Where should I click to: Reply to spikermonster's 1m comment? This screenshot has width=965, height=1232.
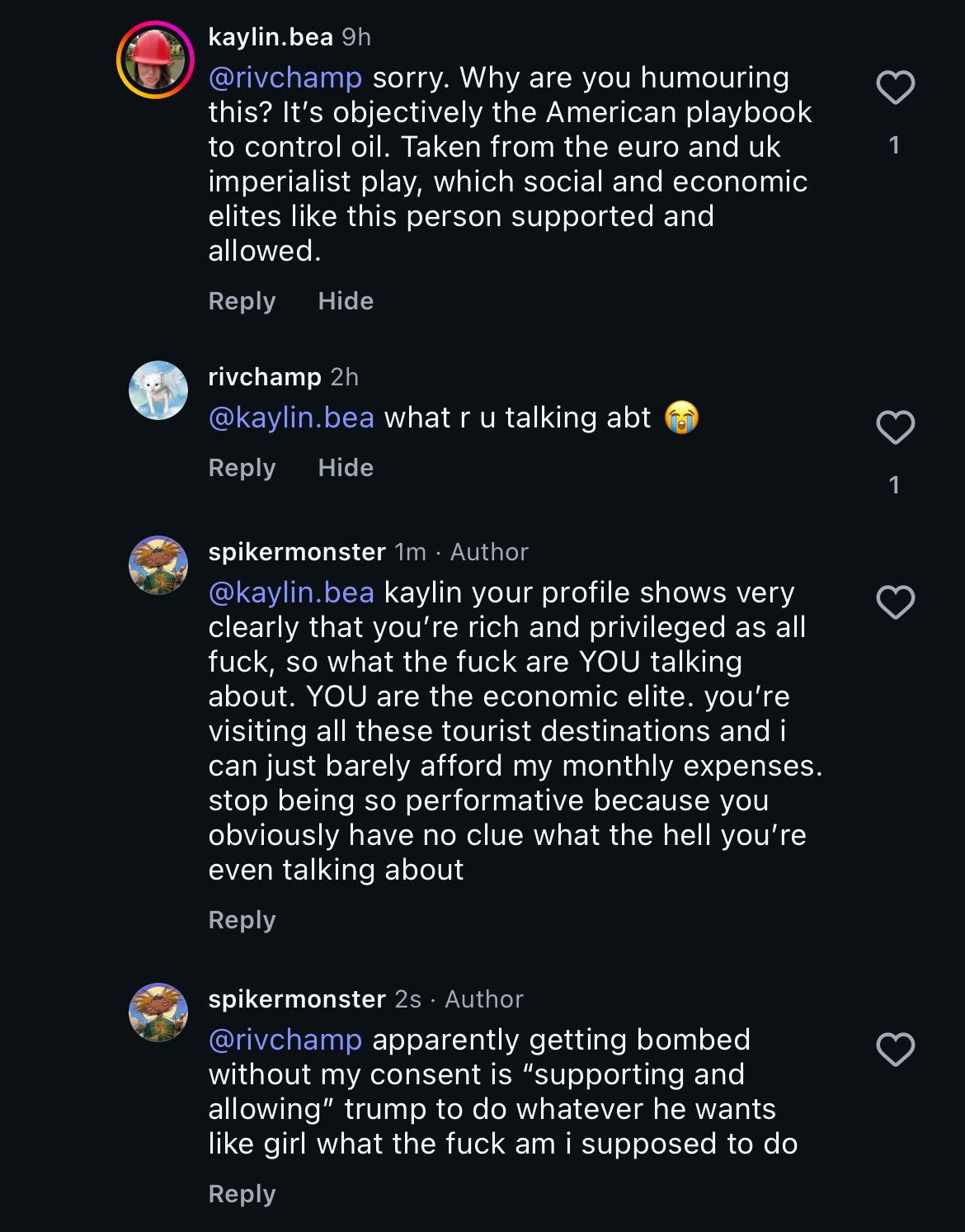point(242,920)
